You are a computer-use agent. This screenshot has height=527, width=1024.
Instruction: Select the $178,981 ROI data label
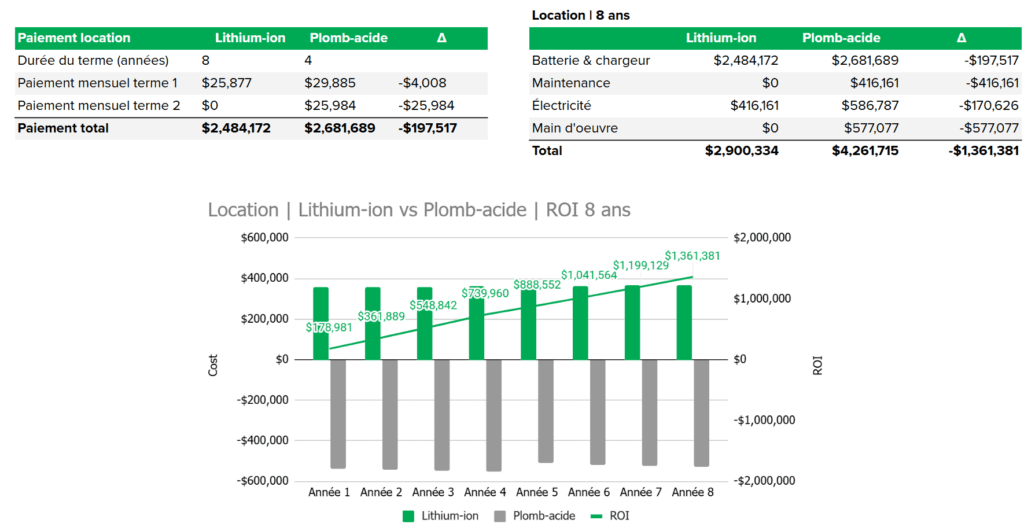(329, 327)
